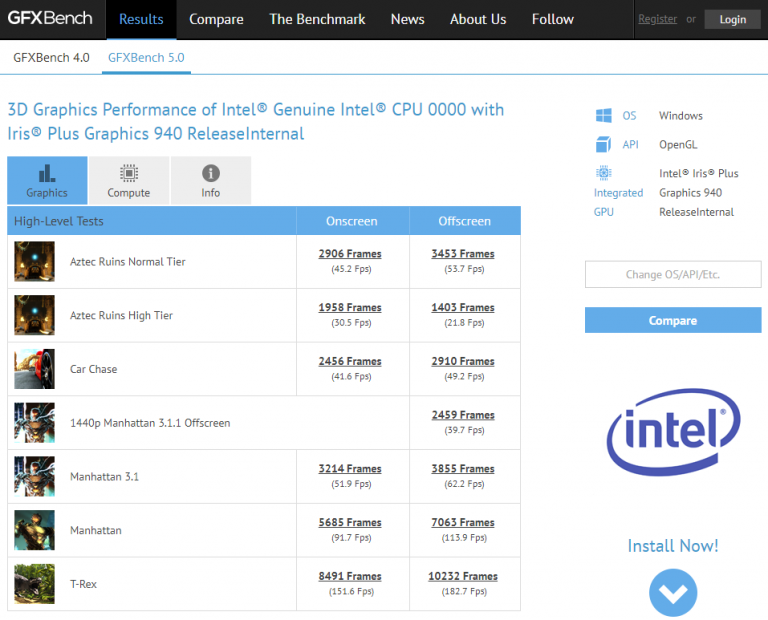Open the Graphics tab bar-chart icon
This screenshot has height=620, width=768.
coord(47,173)
